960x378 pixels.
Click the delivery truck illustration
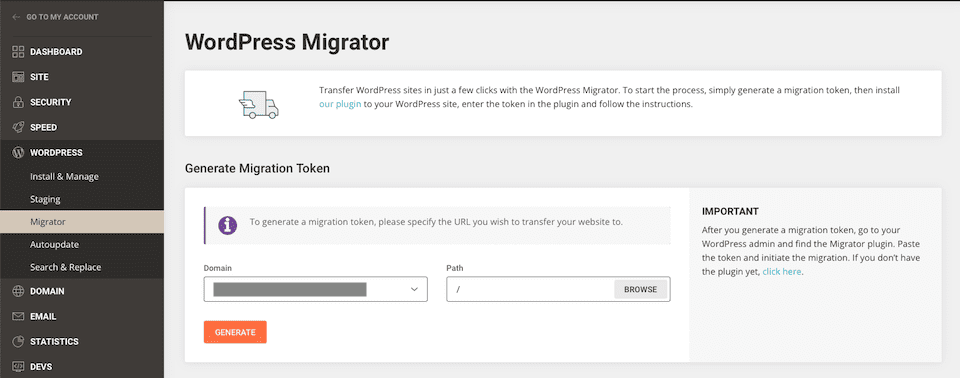[258, 104]
